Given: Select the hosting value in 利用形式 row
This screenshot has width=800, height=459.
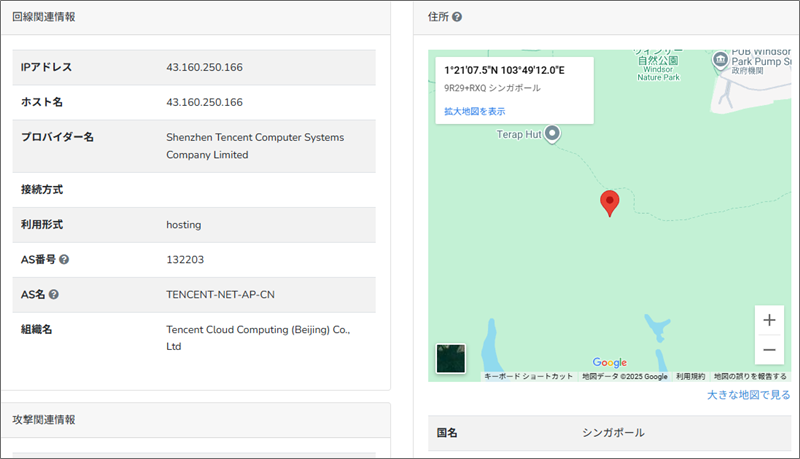Looking at the screenshot, I should [184, 225].
